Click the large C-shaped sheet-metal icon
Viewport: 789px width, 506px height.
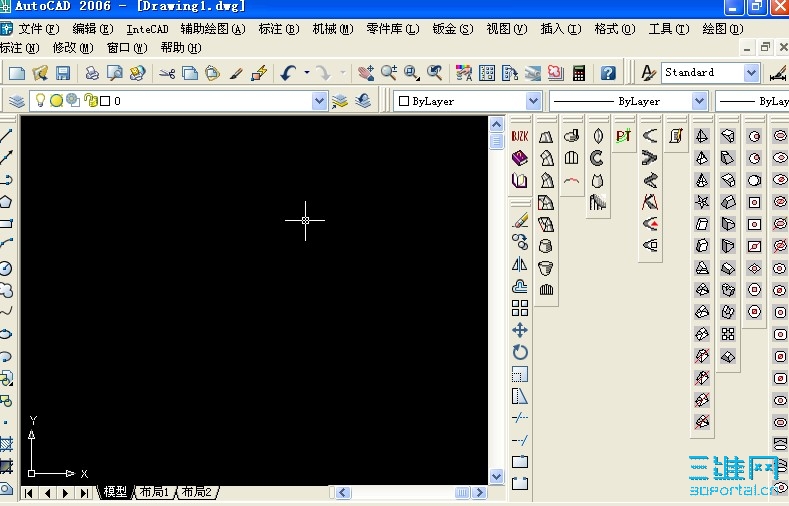[597, 158]
